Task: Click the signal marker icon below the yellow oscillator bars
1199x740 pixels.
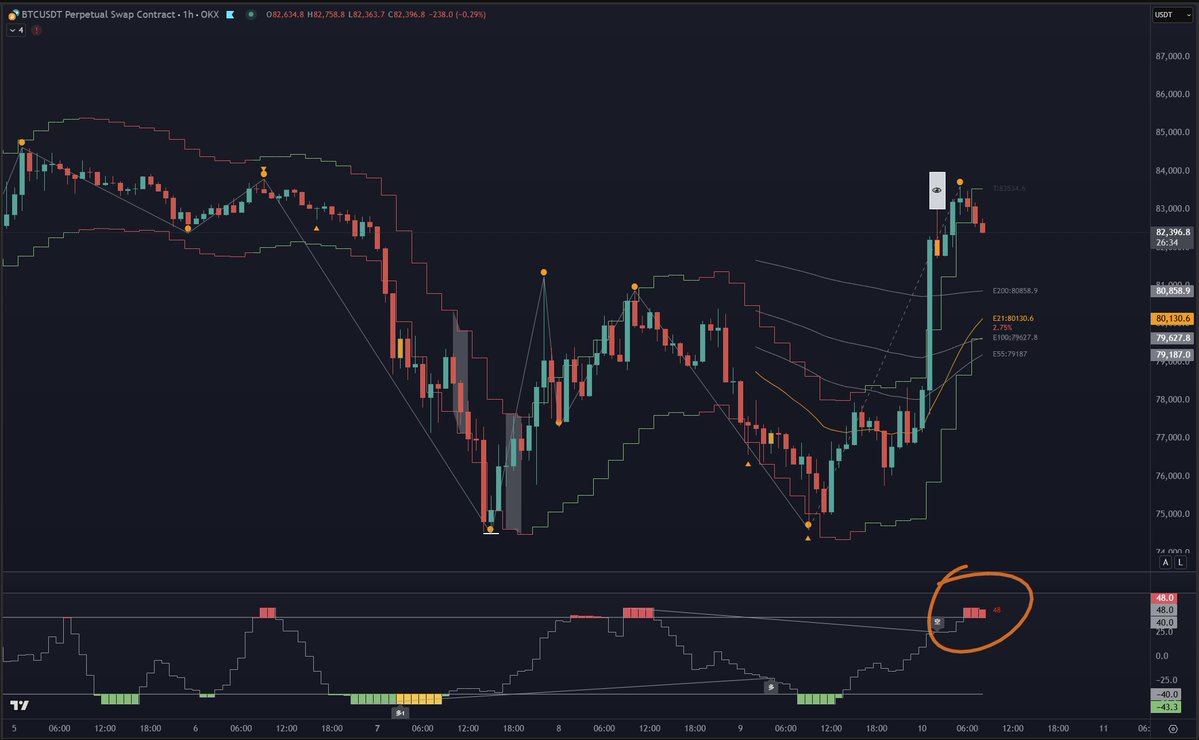Action: pos(400,712)
